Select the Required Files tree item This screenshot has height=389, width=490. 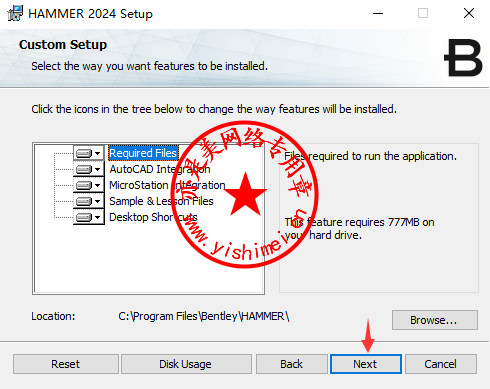click(x=143, y=153)
